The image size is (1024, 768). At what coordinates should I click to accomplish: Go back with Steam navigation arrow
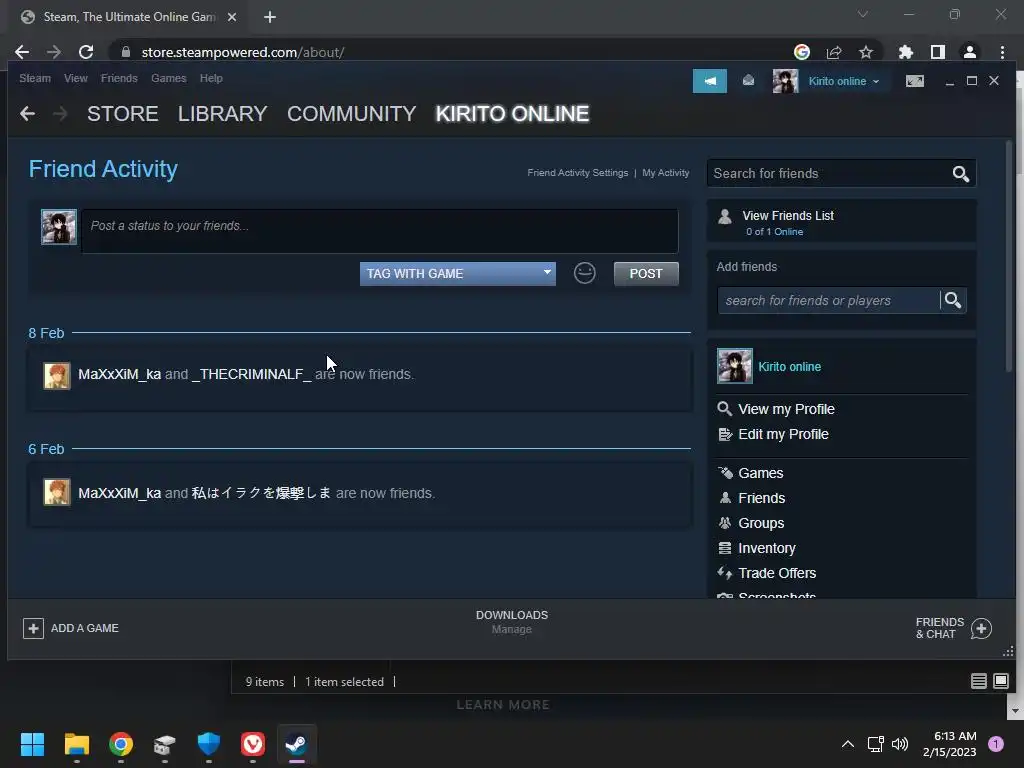click(27, 114)
